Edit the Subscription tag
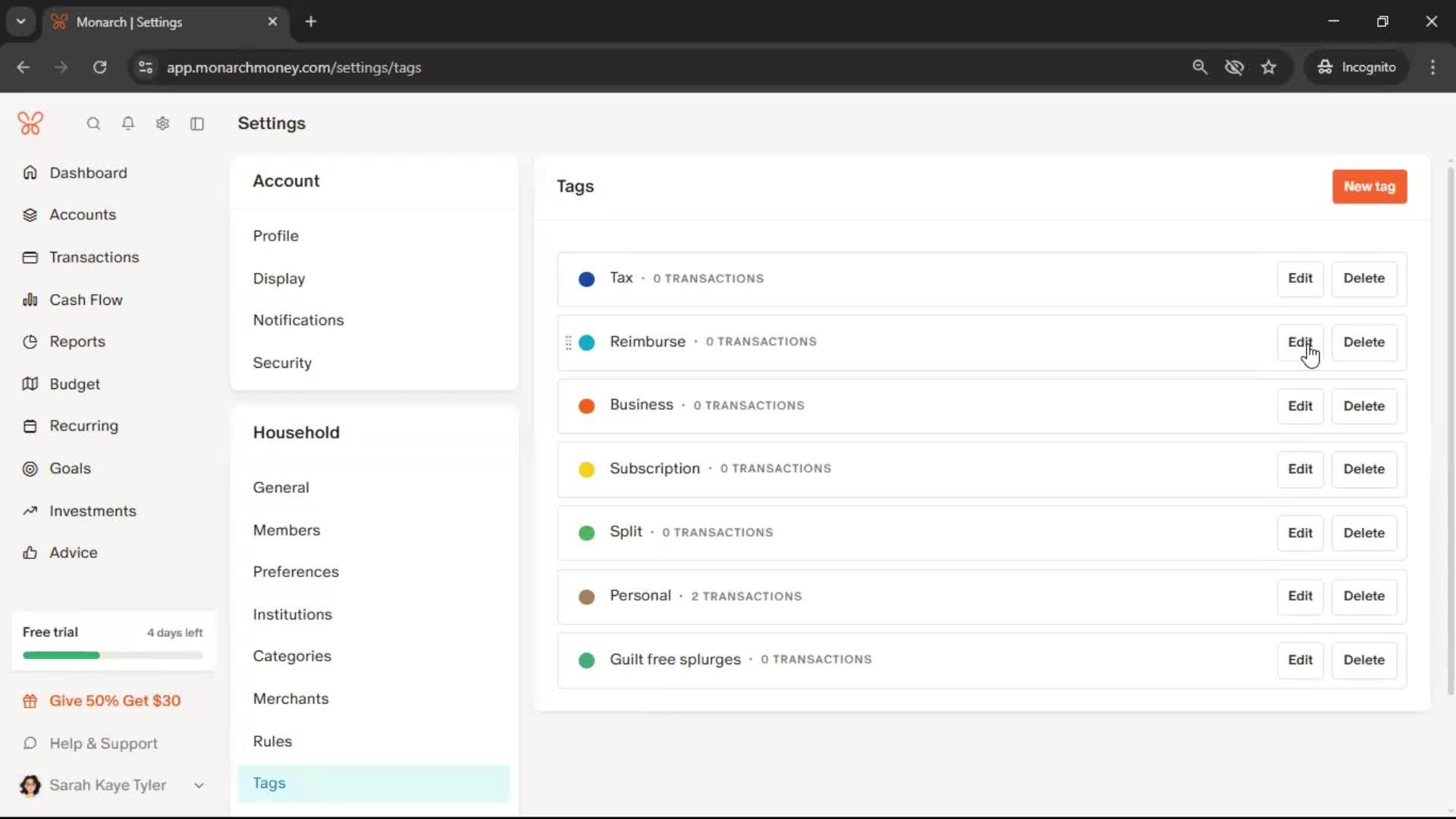The width and height of the screenshot is (1456, 819). pyautogui.click(x=1300, y=469)
